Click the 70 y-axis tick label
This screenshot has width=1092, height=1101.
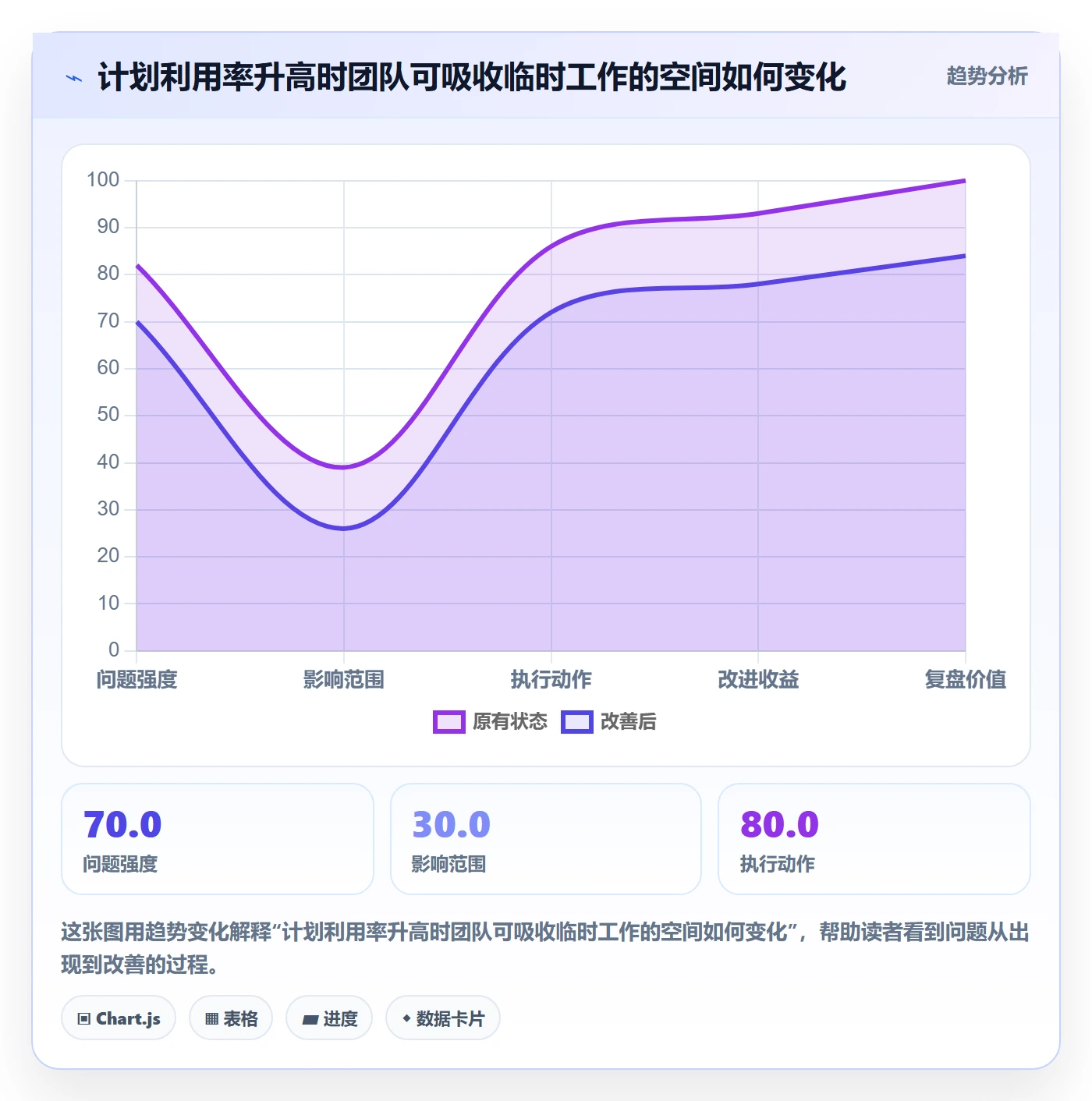108,321
